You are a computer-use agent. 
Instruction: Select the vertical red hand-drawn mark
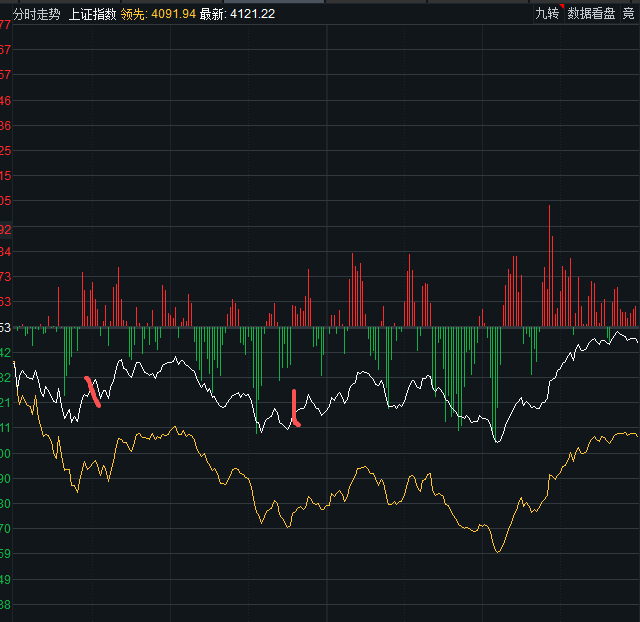click(x=296, y=408)
